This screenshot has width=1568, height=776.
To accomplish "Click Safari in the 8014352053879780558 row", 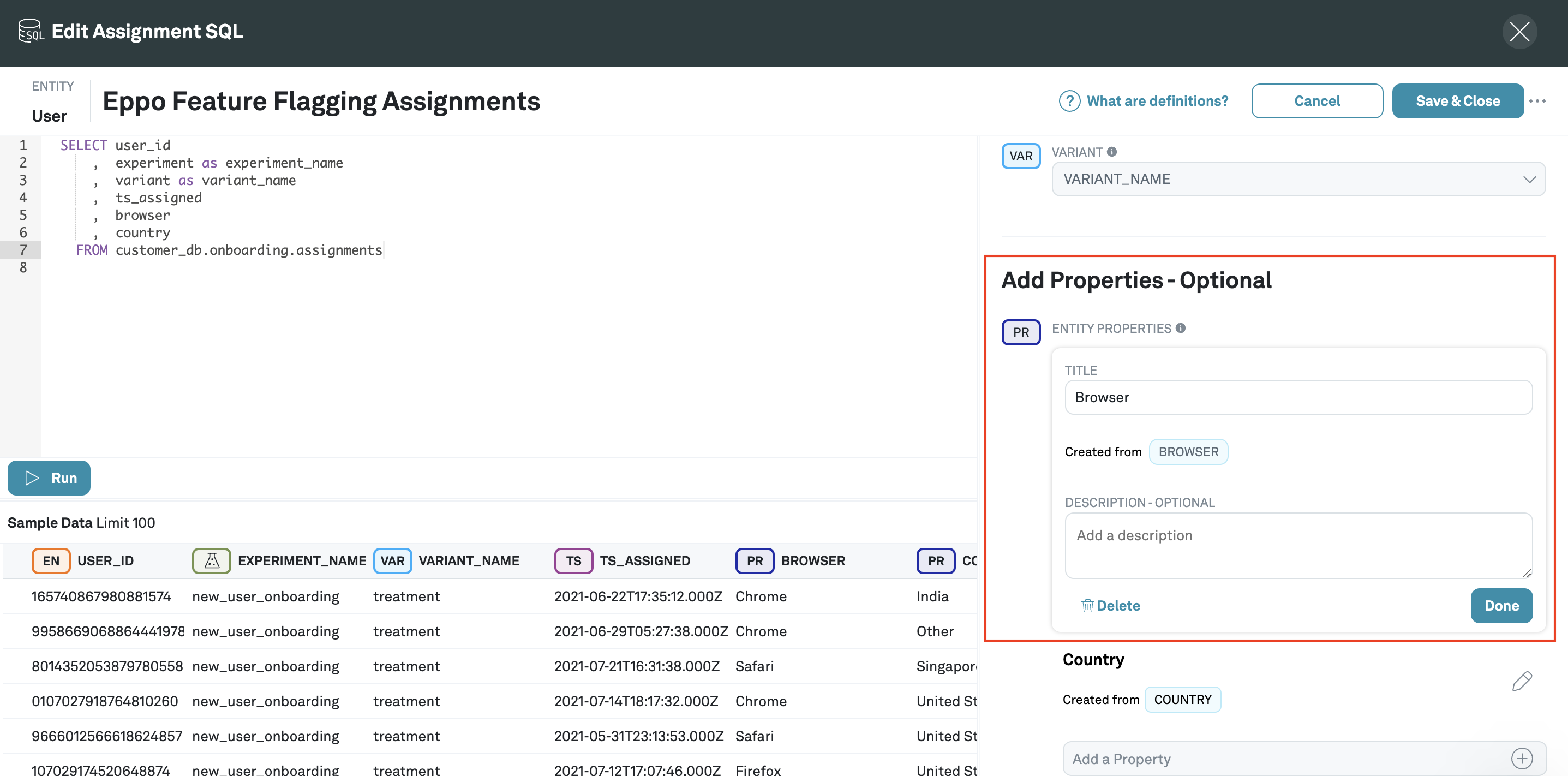I will pos(754,666).
